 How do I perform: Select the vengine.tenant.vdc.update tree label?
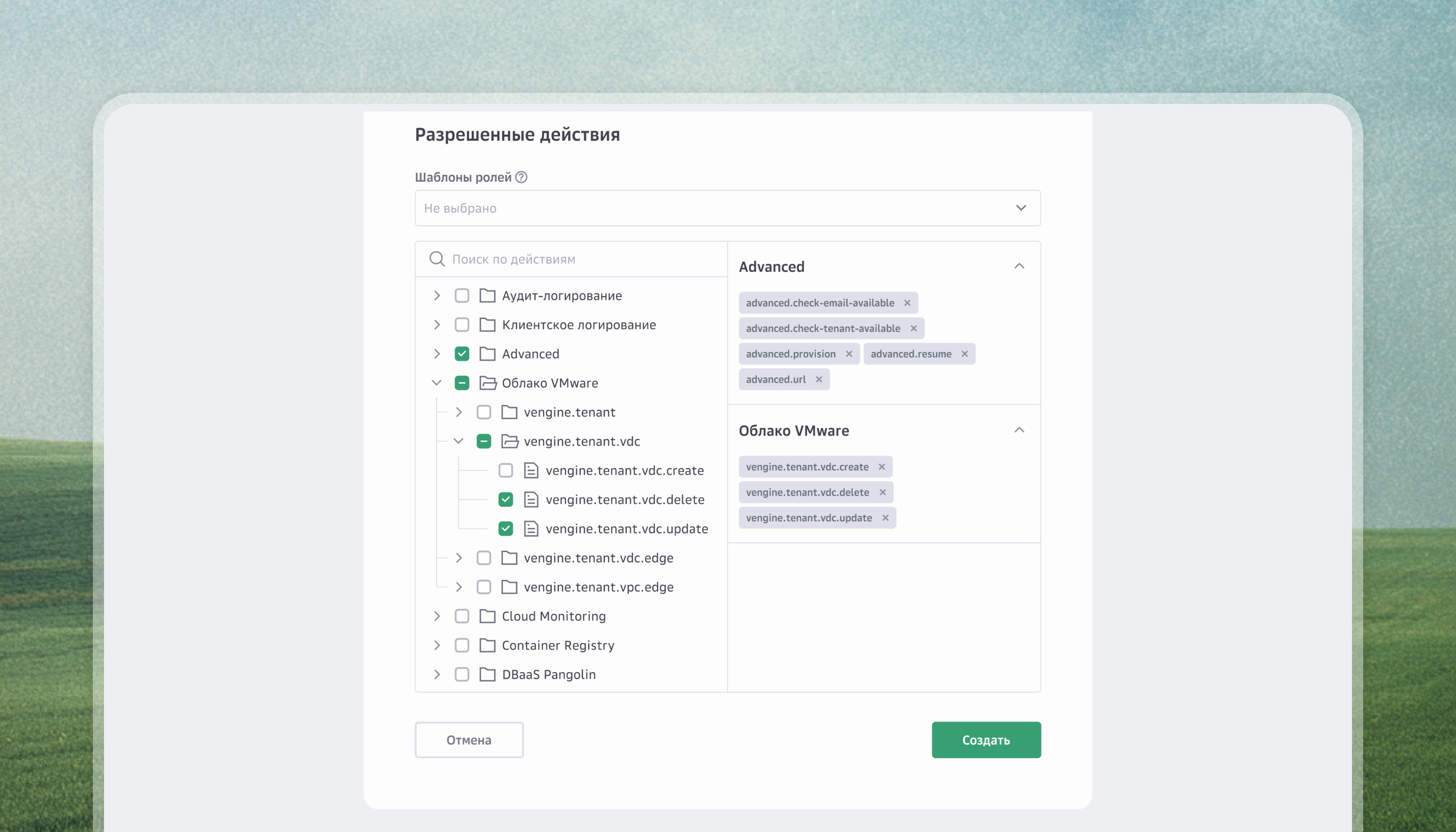[627, 528]
